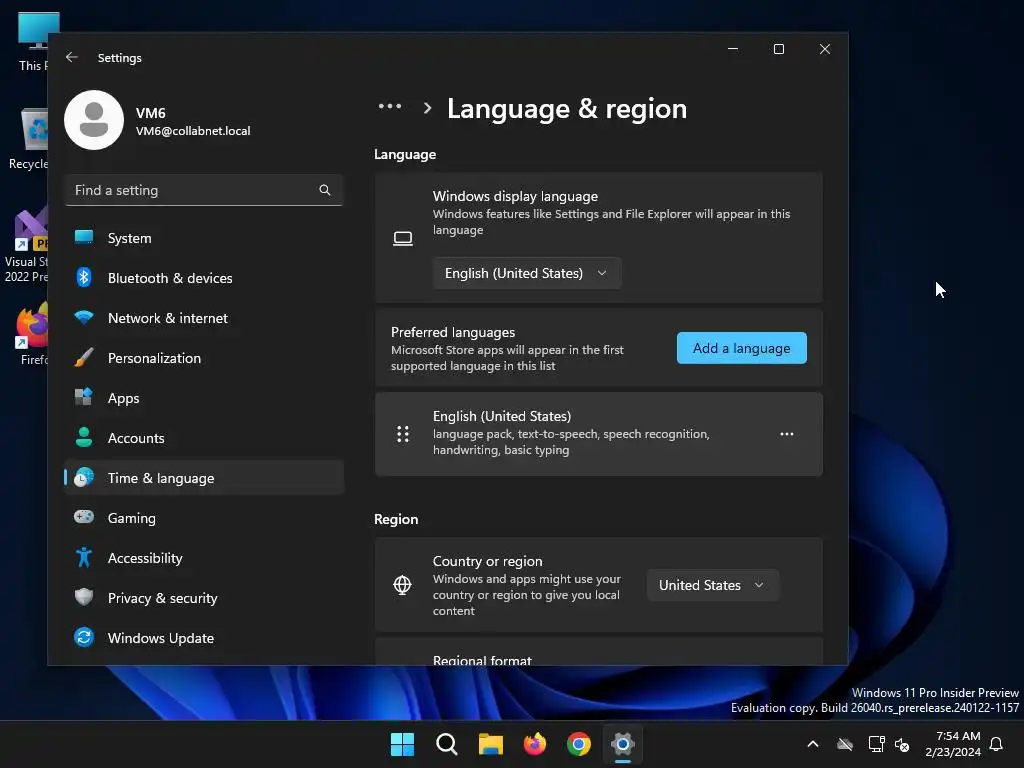The height and width of the screenshot is (768, 1024).
Task: Select Time & language in sidebar
Action: tap(204, 478)
